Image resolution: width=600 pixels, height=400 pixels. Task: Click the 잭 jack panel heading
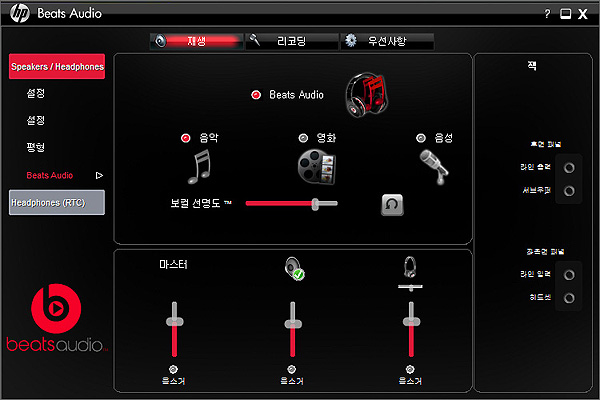[x=532, y=66]
